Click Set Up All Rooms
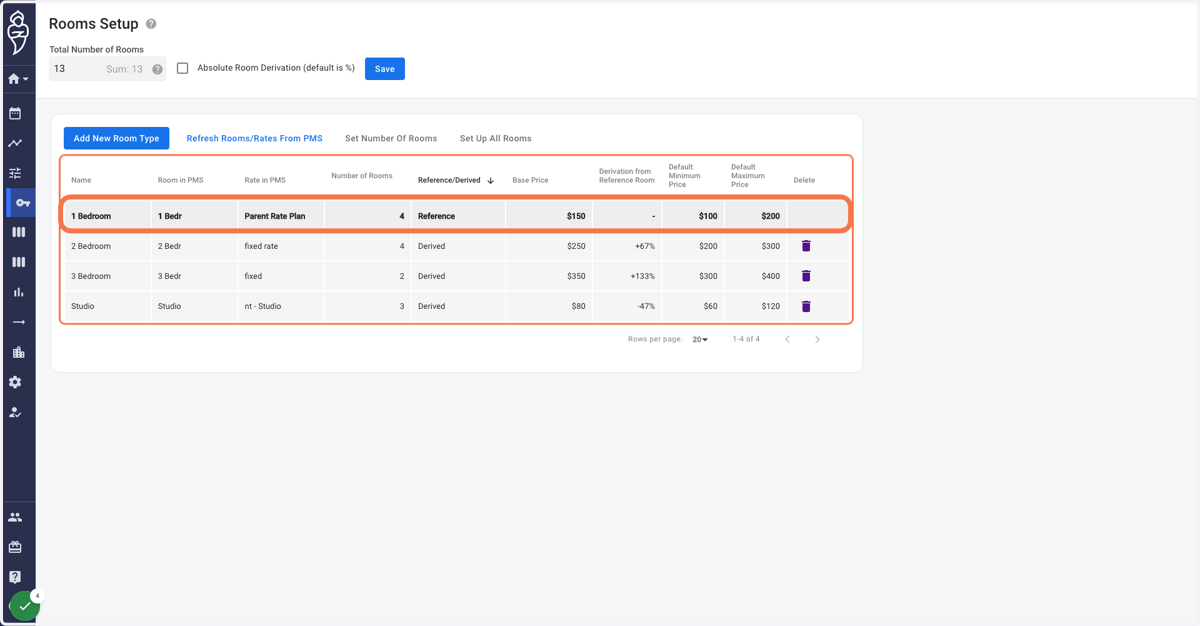 click(496, 138)
